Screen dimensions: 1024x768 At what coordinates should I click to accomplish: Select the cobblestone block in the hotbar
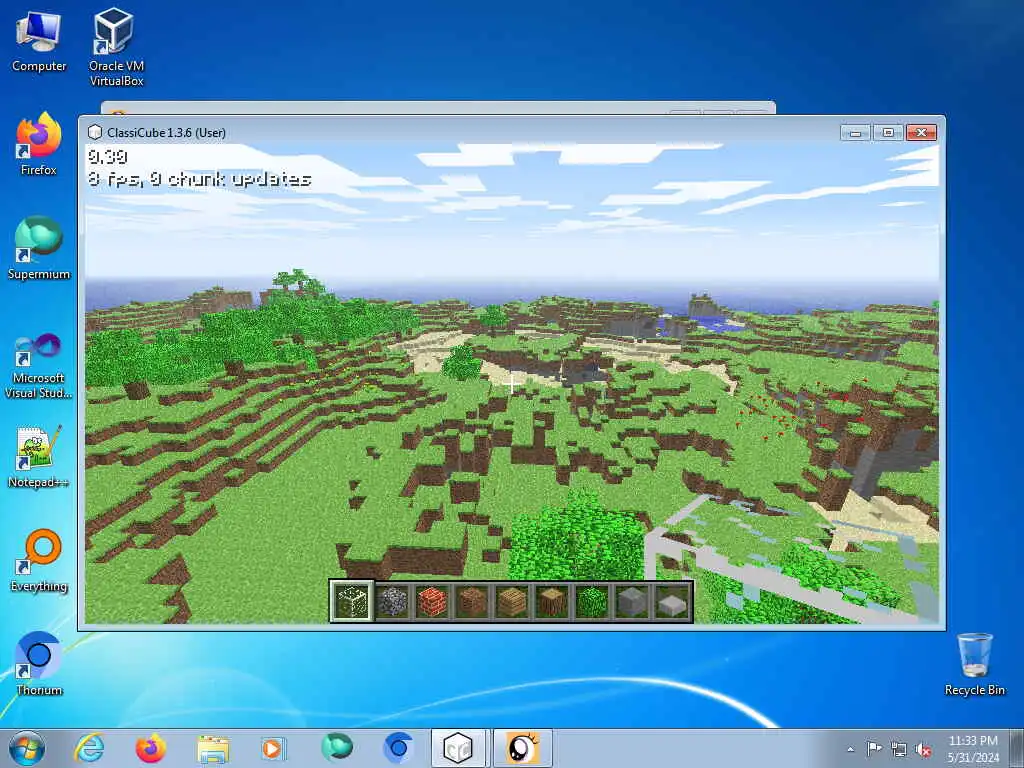coord(392,601)
